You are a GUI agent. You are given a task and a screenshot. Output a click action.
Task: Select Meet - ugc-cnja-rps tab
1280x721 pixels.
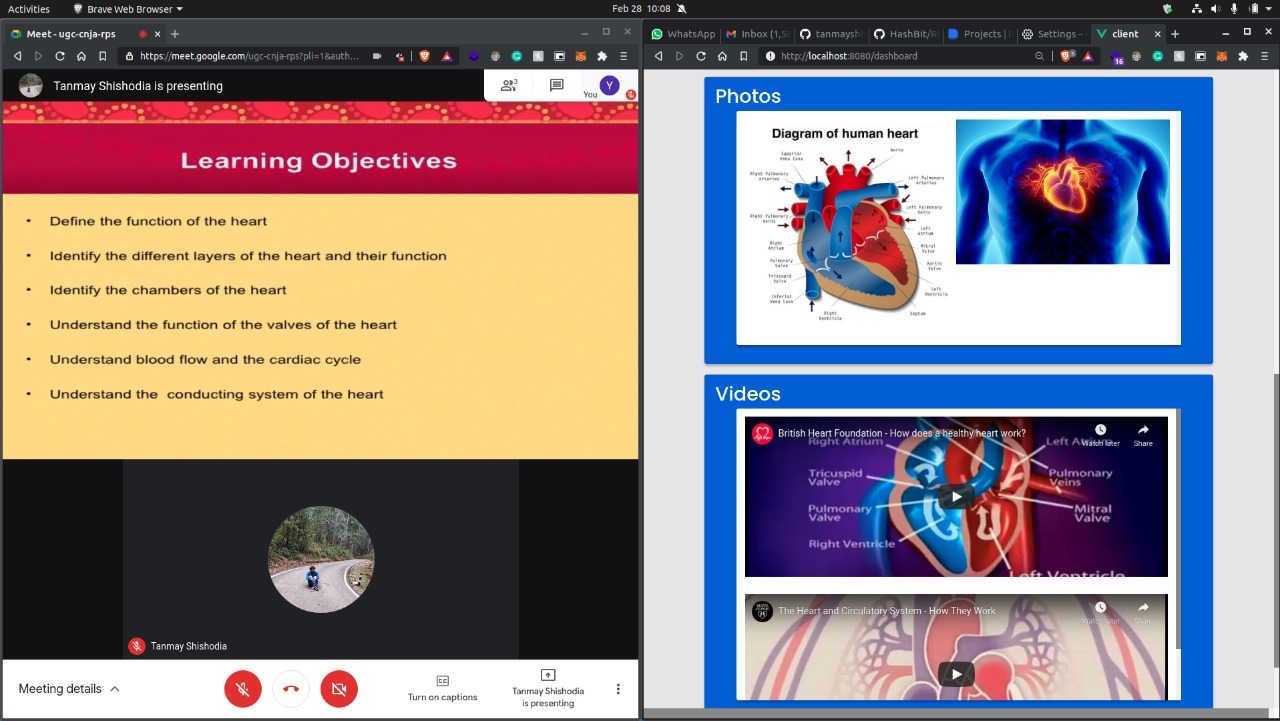(x=85, y=33)
